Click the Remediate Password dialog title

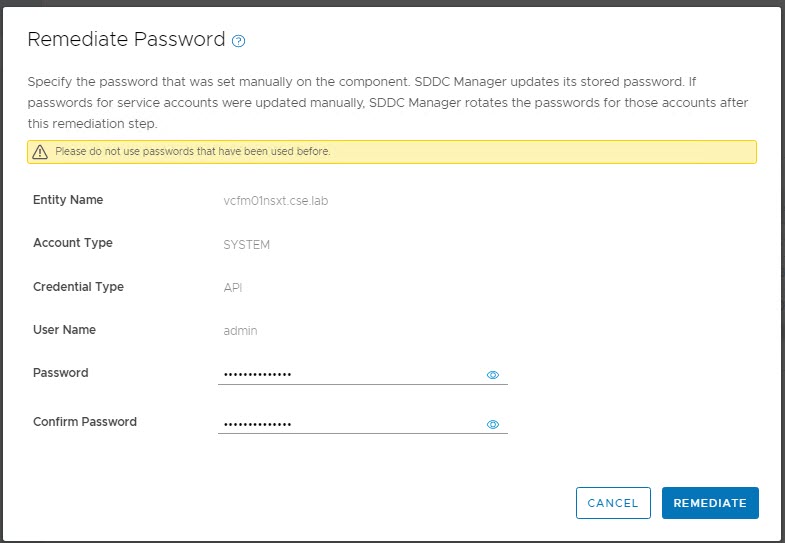point(126,40)
